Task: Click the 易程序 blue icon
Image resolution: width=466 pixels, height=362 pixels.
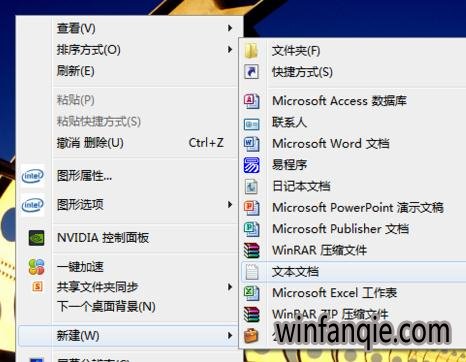Action: pyautogui.click(x=252, y=165)
